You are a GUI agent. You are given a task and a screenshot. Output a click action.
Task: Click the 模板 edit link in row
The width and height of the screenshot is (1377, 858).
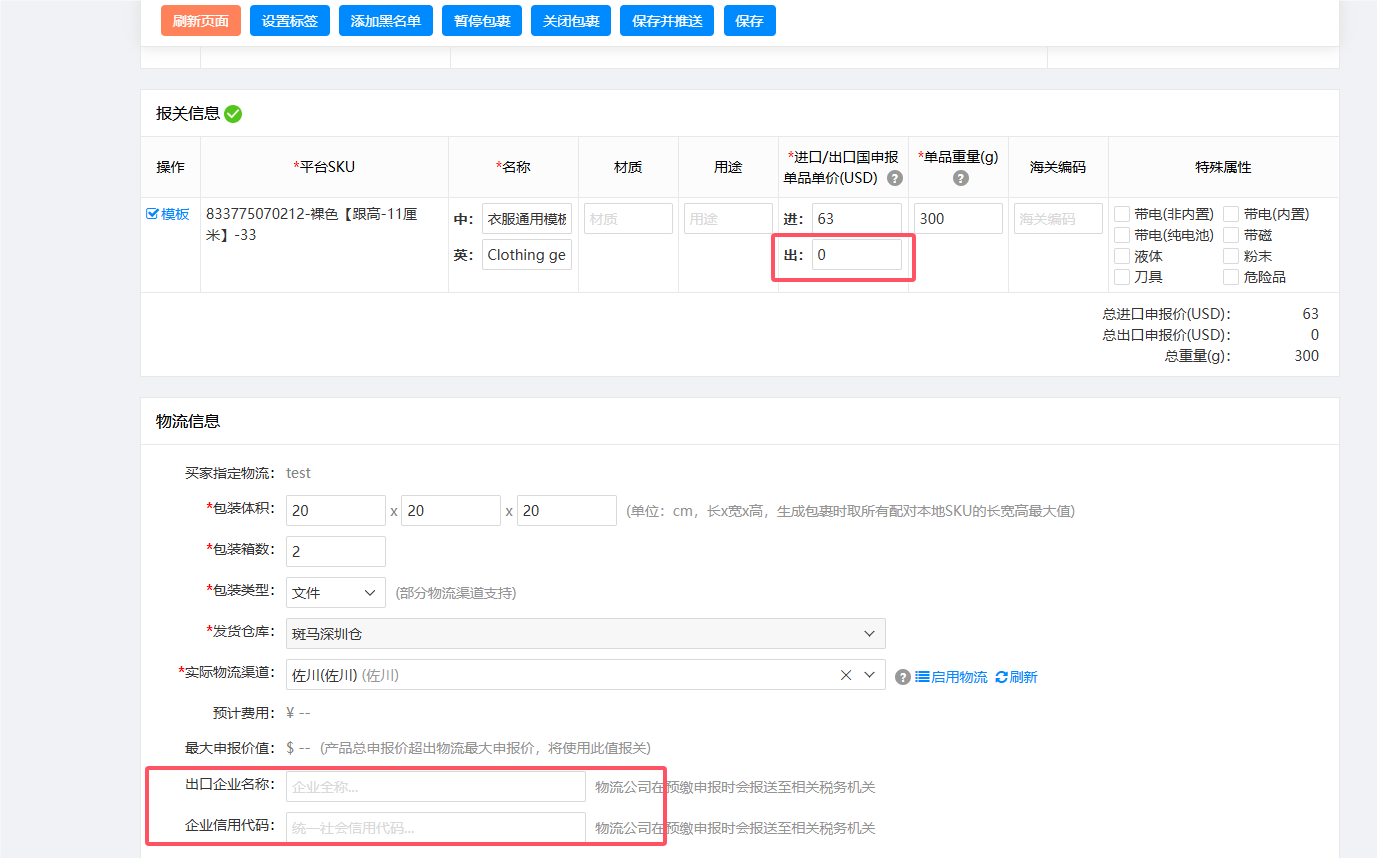click(x=168, y=214)
